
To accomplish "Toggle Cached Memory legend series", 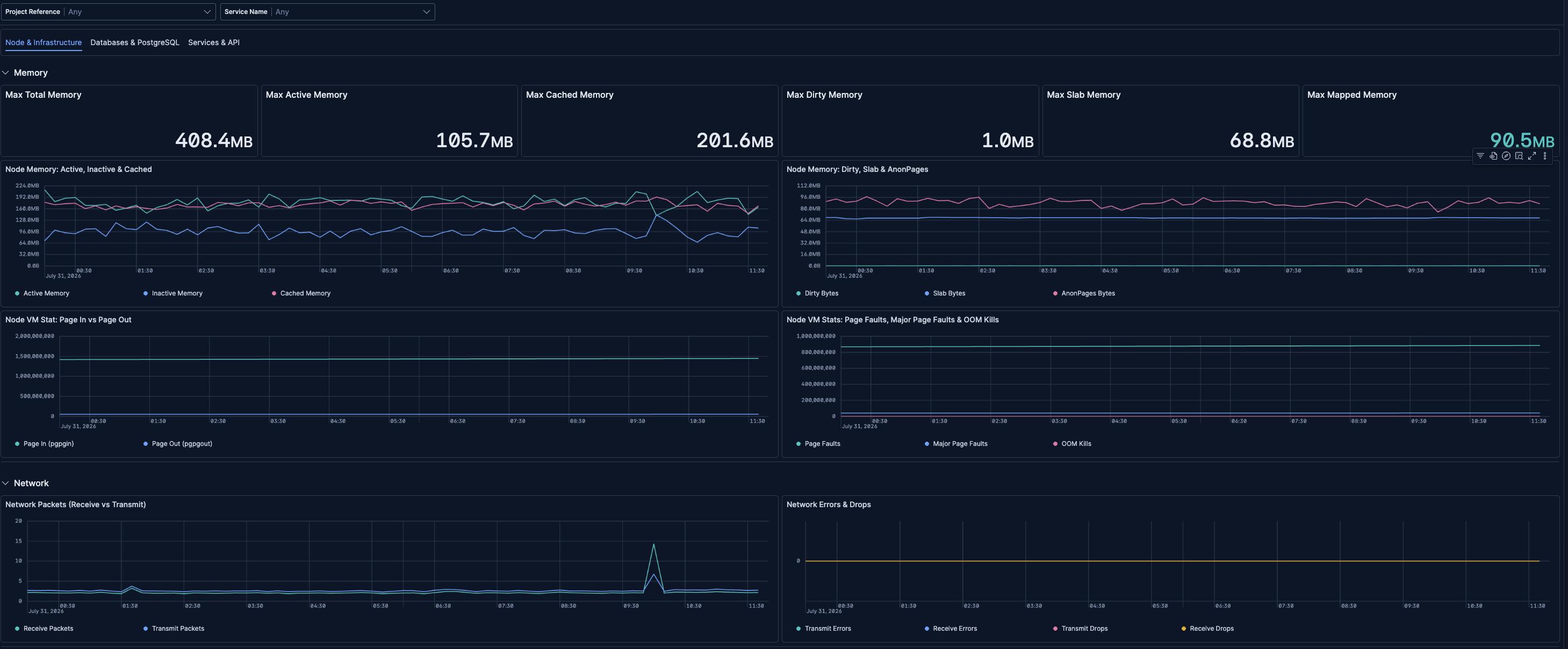I will tap(301, 293).
